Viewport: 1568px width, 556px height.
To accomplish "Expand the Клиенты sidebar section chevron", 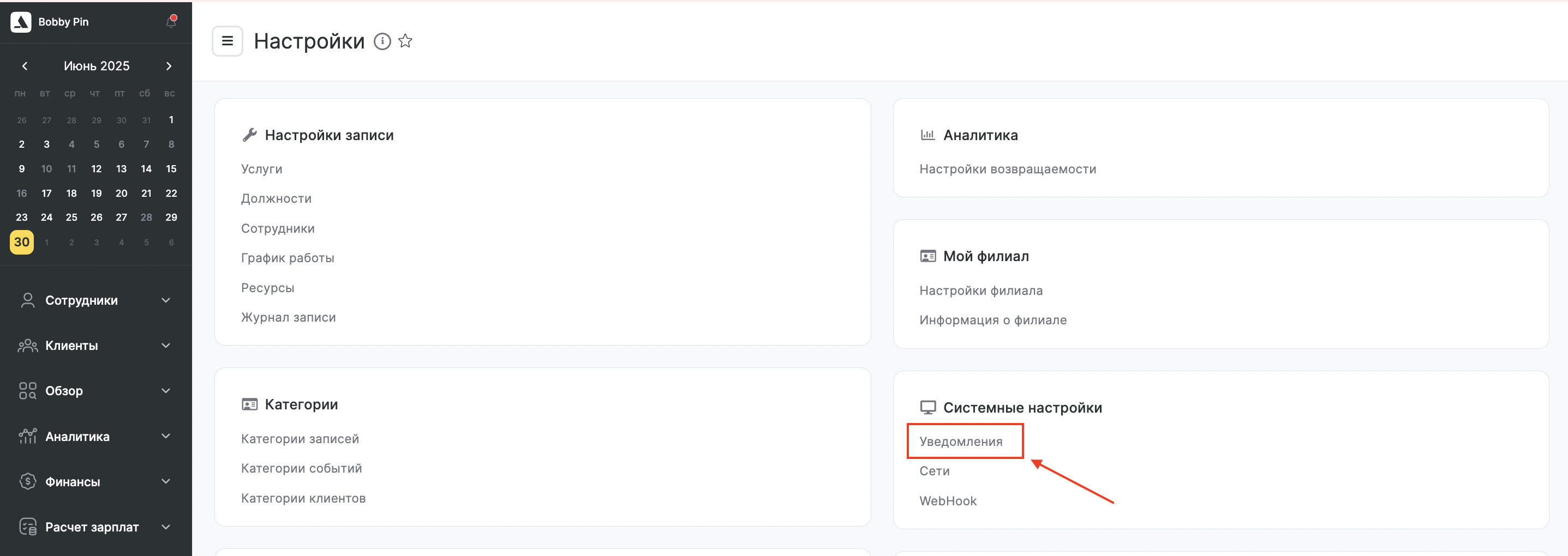I will click(x=165, y=346).
